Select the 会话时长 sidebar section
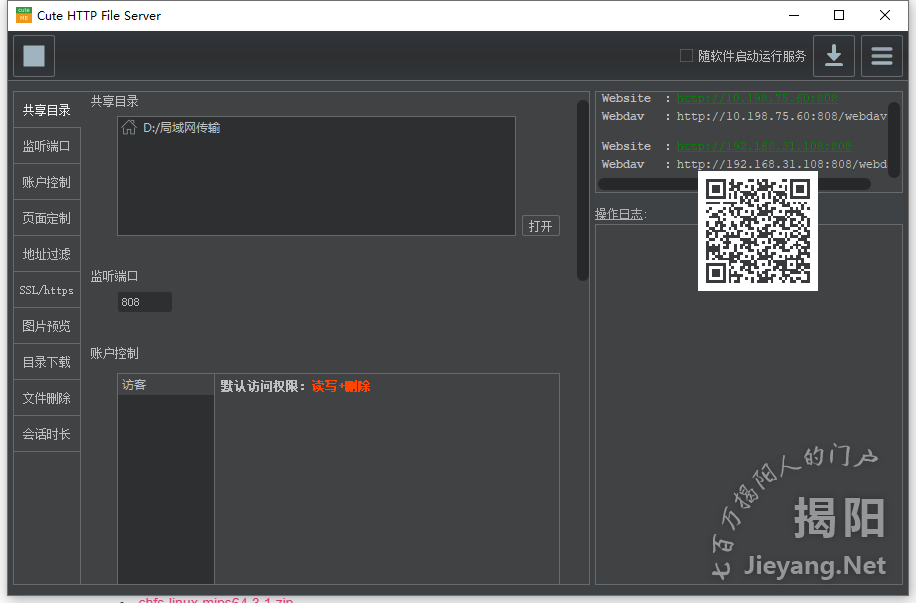The height and width of the screenshot is (603, 916). pyautogui.click(x=46, y=433)
